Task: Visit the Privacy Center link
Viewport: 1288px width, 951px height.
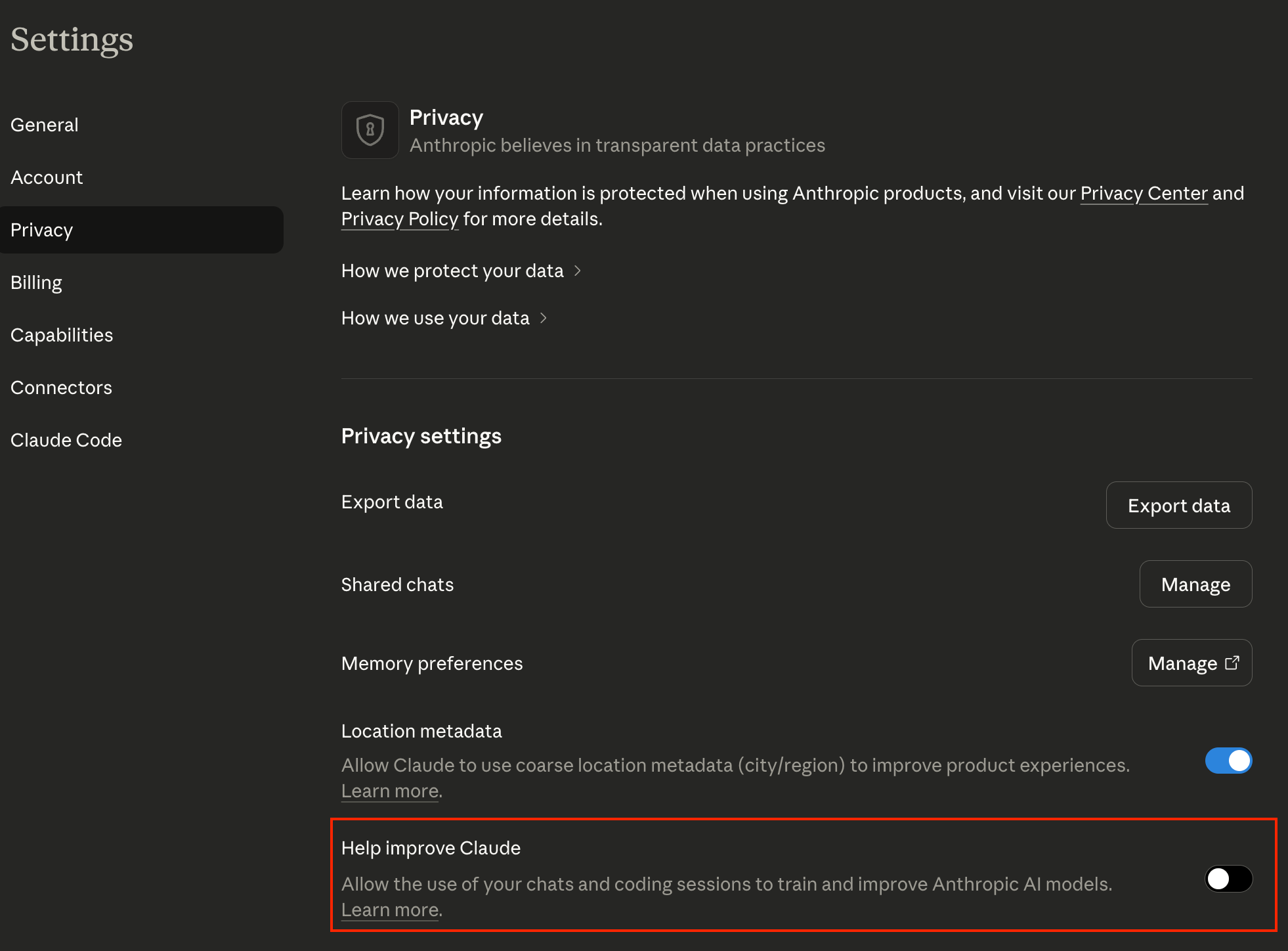Action: [1144, 193]
